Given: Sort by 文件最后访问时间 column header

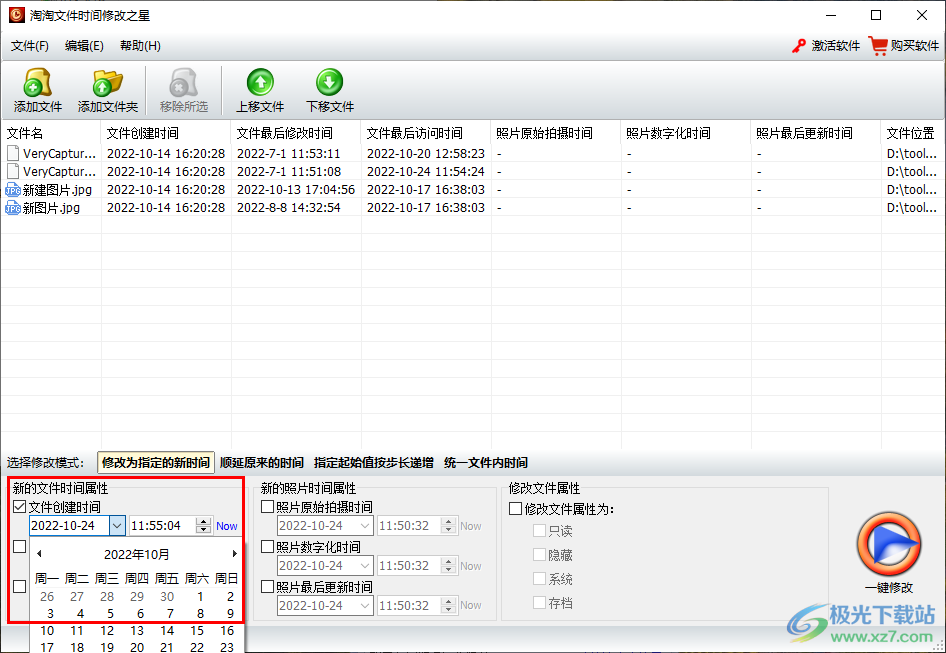Looking at the screenshot, I should pos(425,133).
